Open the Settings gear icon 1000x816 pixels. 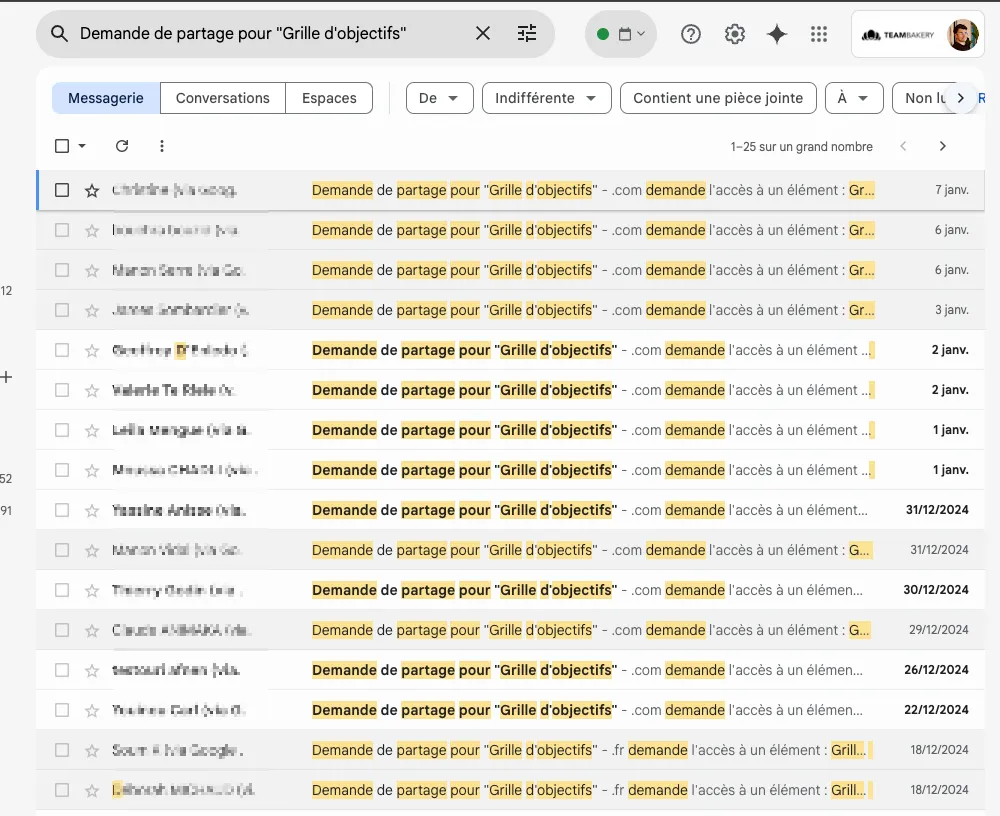point(735,34)
